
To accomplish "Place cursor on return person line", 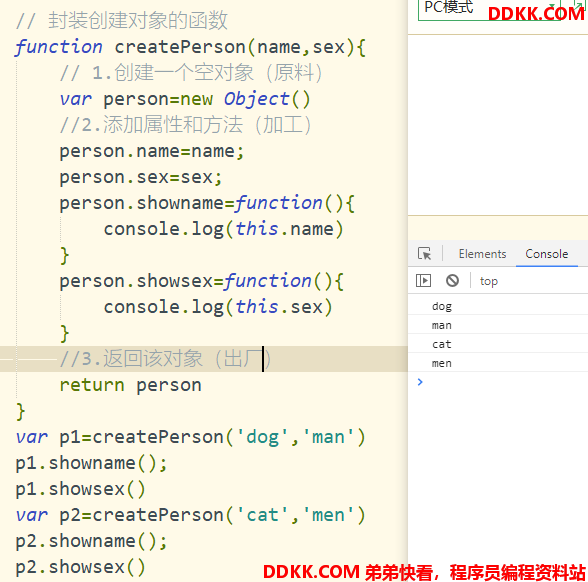I will 130,385.
